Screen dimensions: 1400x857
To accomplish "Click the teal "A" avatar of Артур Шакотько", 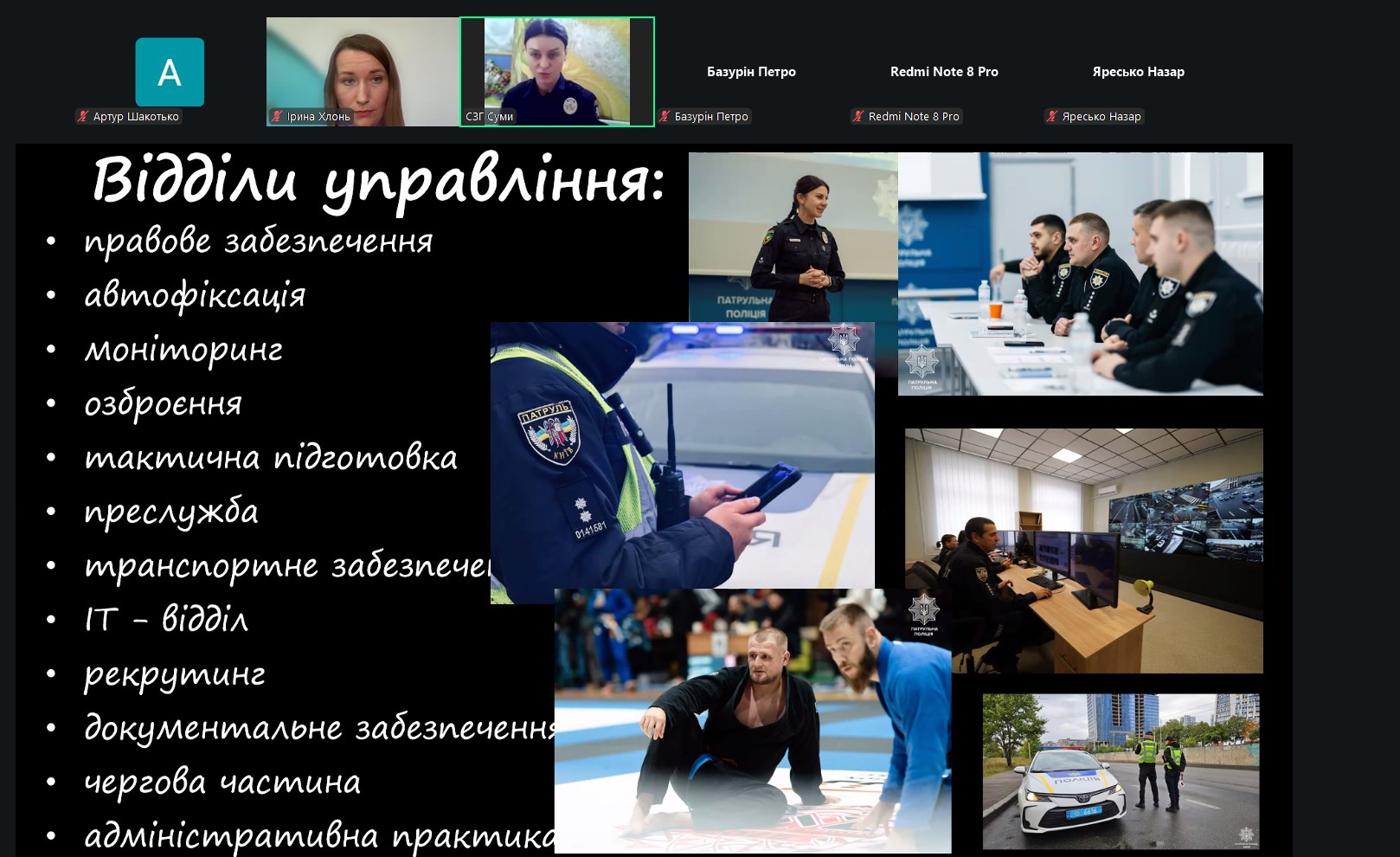I will pyautogui.click(x=170, y=72).
